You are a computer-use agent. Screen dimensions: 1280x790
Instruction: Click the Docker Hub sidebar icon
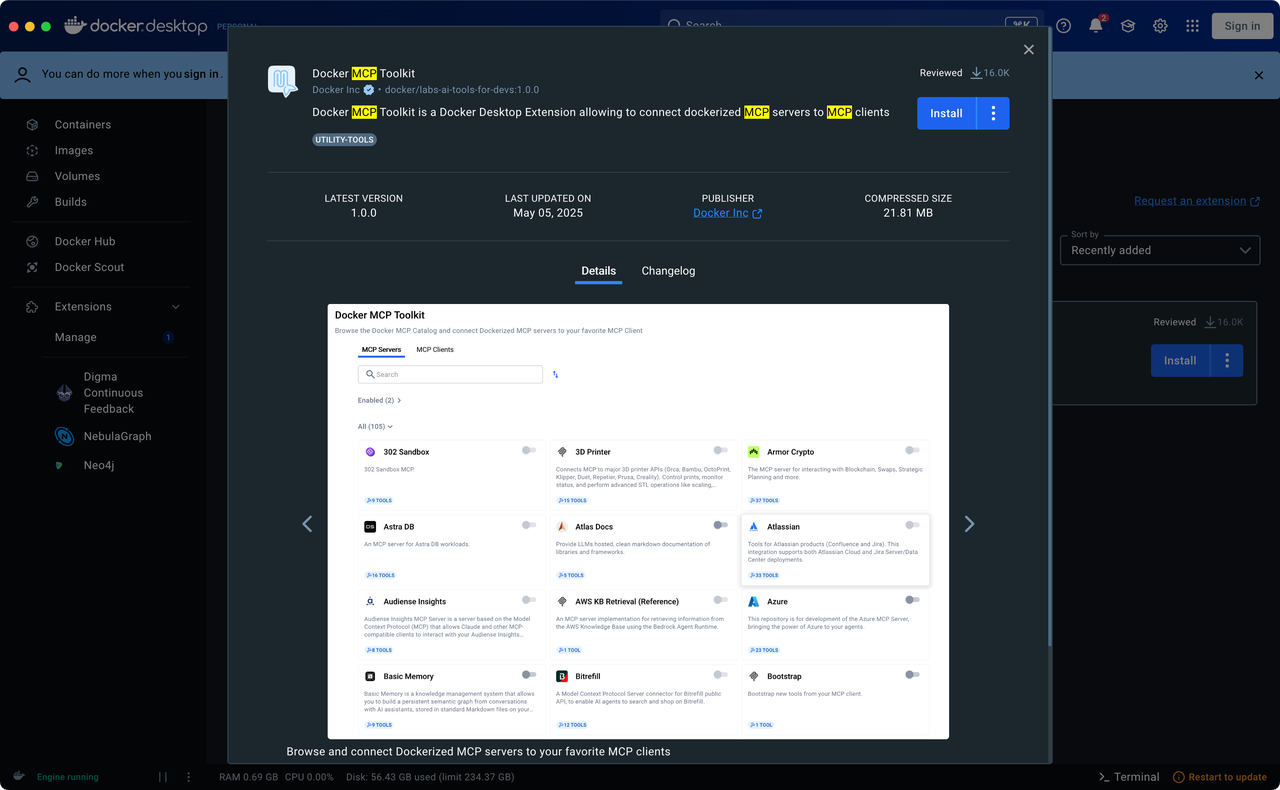tap(32, 242)
